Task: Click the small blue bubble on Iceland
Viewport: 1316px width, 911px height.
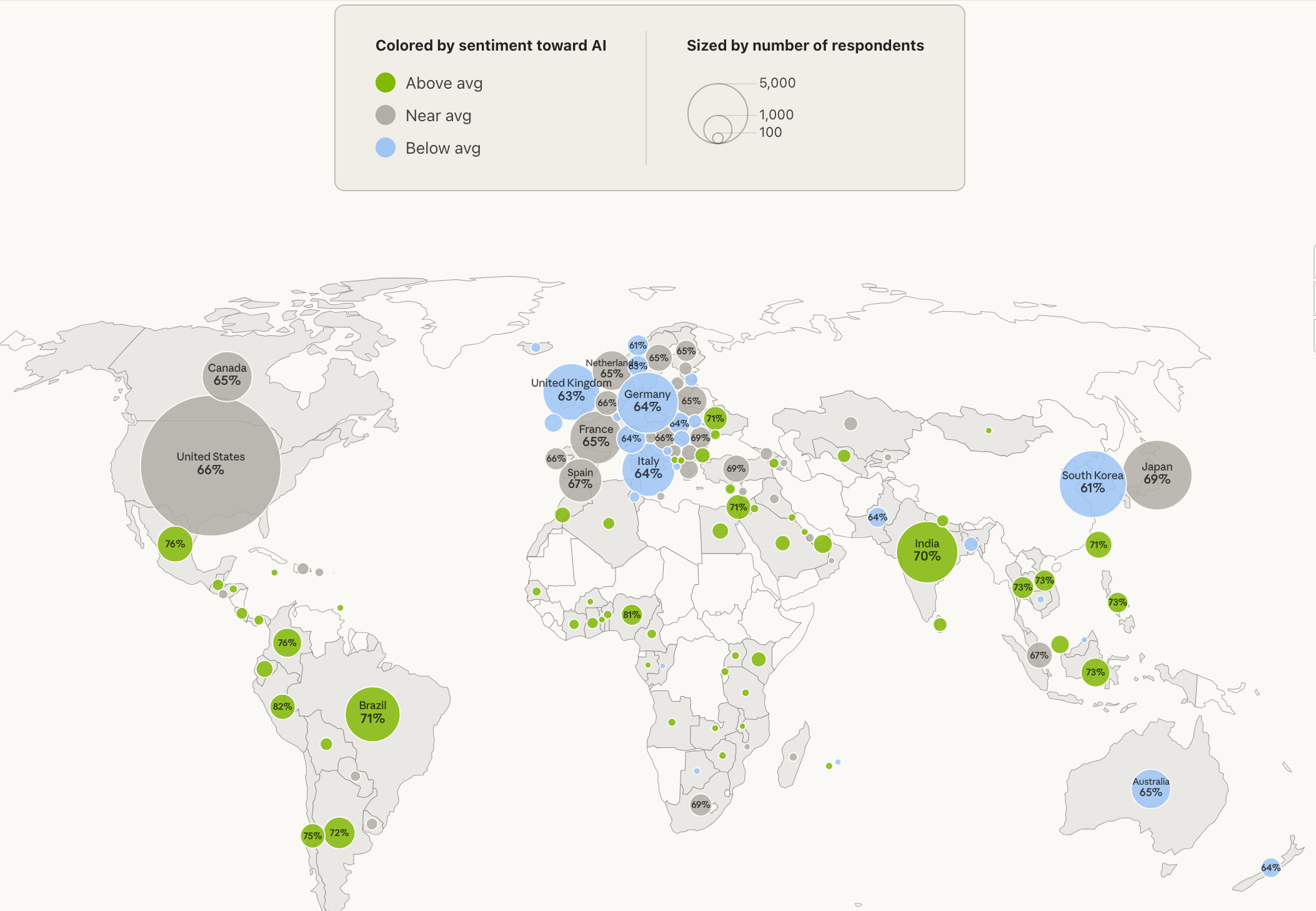Action: tap(536, 347)
